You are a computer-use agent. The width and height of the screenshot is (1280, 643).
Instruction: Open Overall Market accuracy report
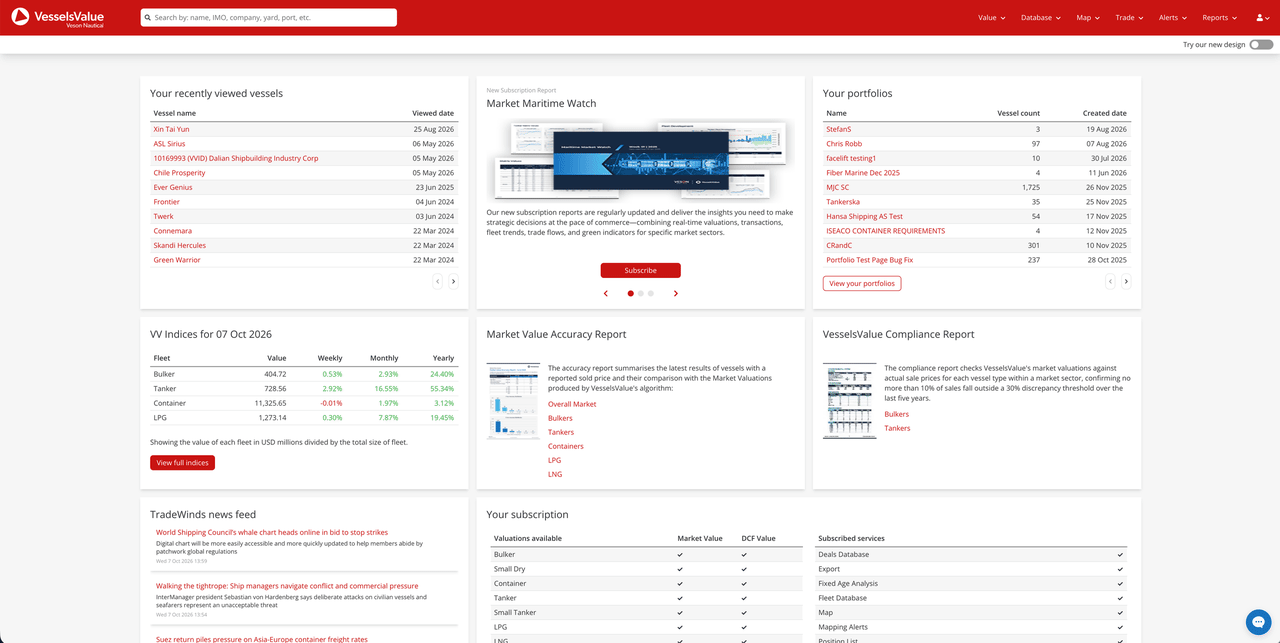[572, 404]
